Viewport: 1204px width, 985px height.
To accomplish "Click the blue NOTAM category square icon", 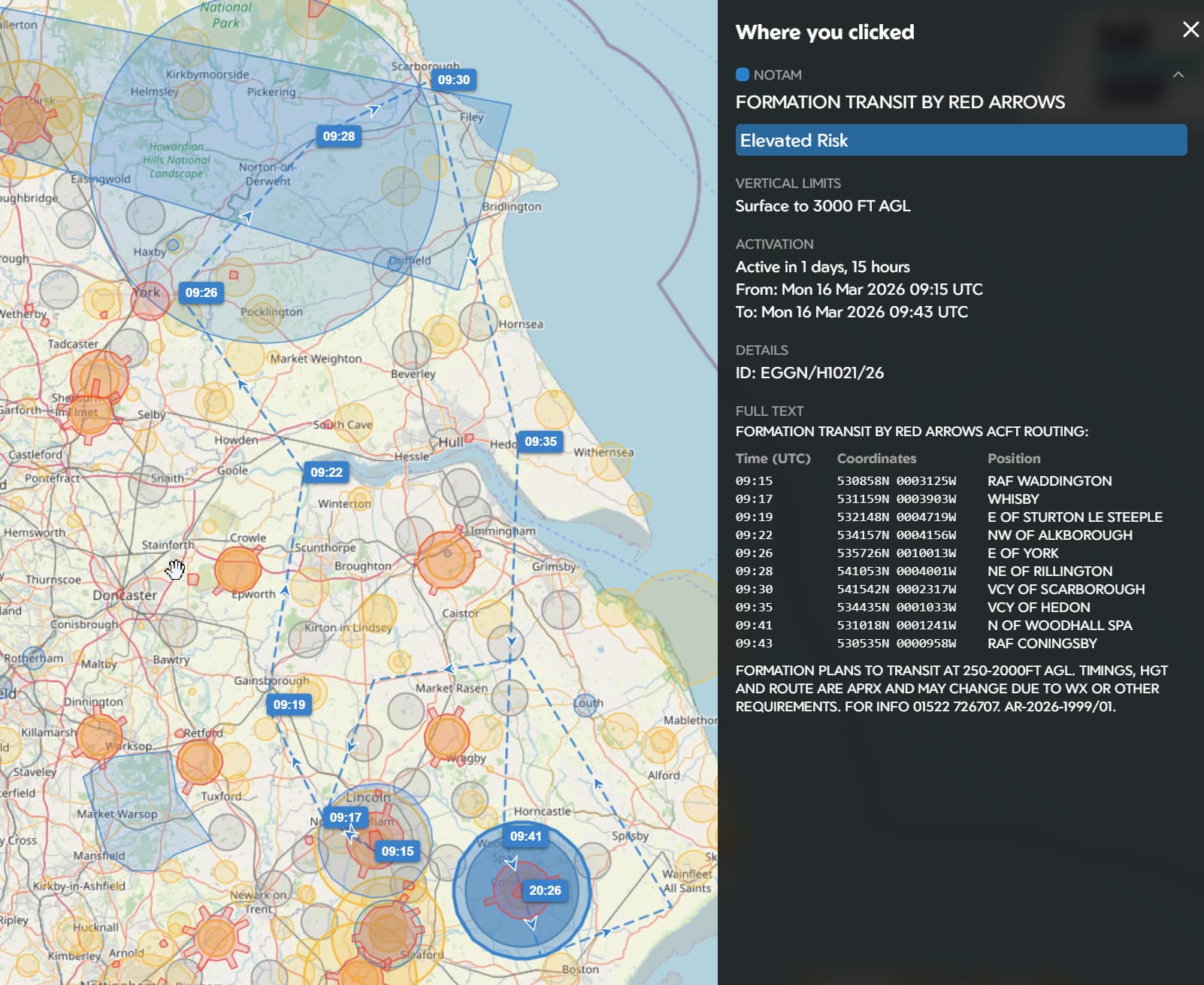I will tap(742, 74).
